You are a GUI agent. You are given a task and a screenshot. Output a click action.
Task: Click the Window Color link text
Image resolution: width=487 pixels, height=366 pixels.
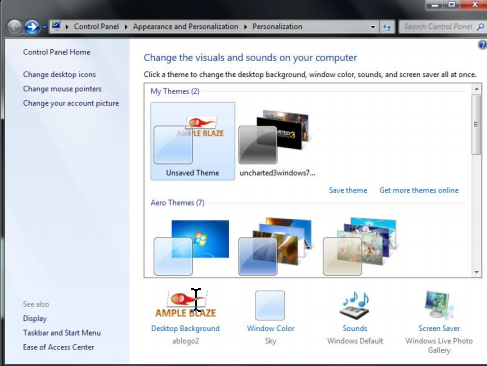tap(270, 328)
